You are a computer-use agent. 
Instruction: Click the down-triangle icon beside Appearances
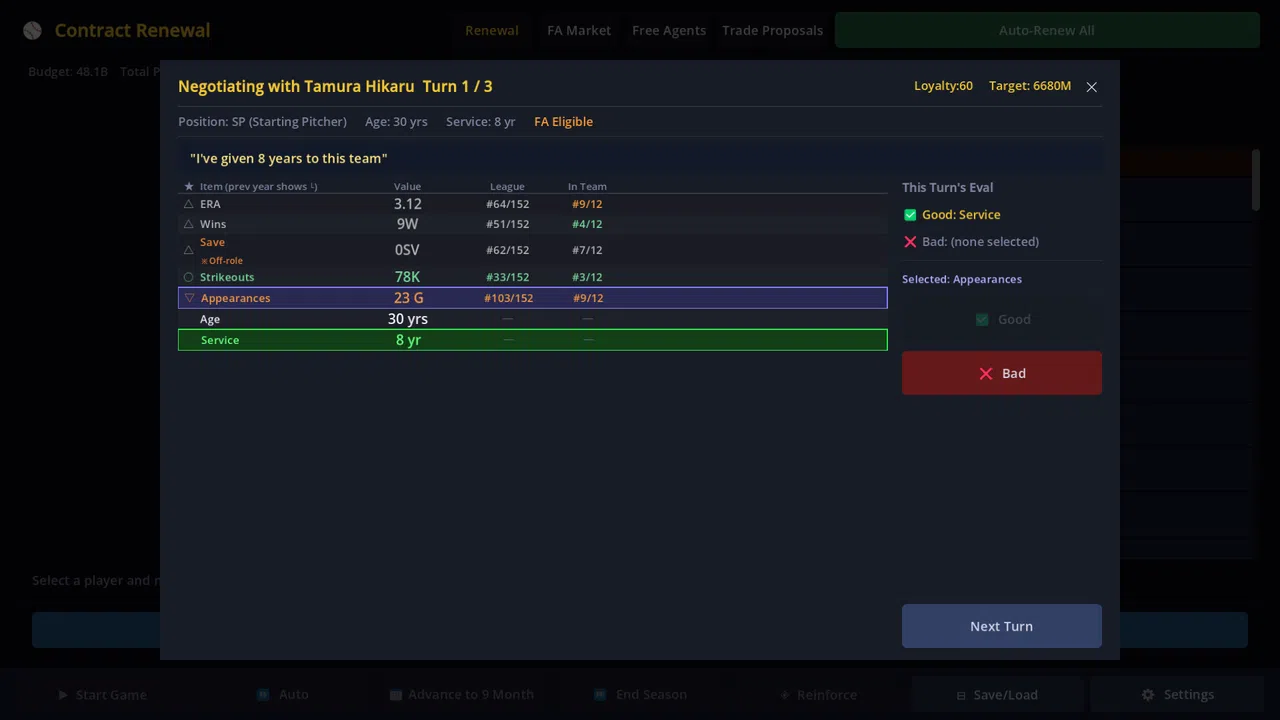(189, 298)
